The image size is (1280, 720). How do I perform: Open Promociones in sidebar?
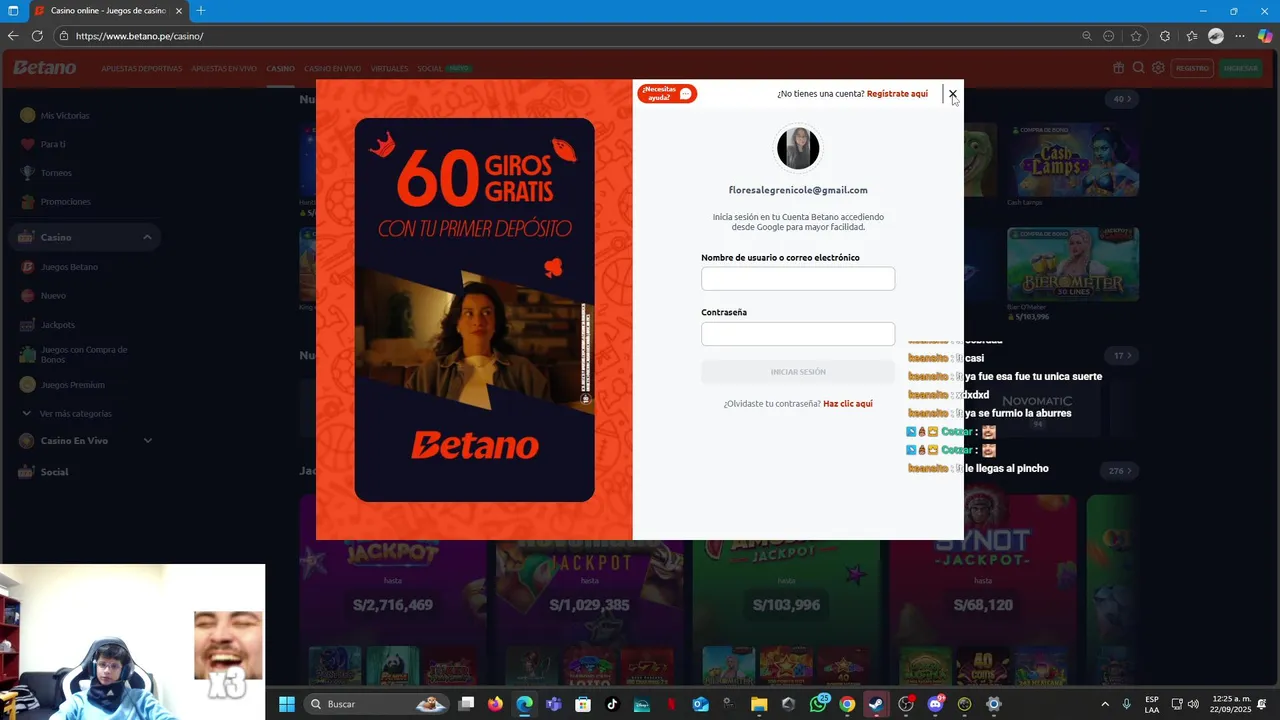[x=65, y=202]
